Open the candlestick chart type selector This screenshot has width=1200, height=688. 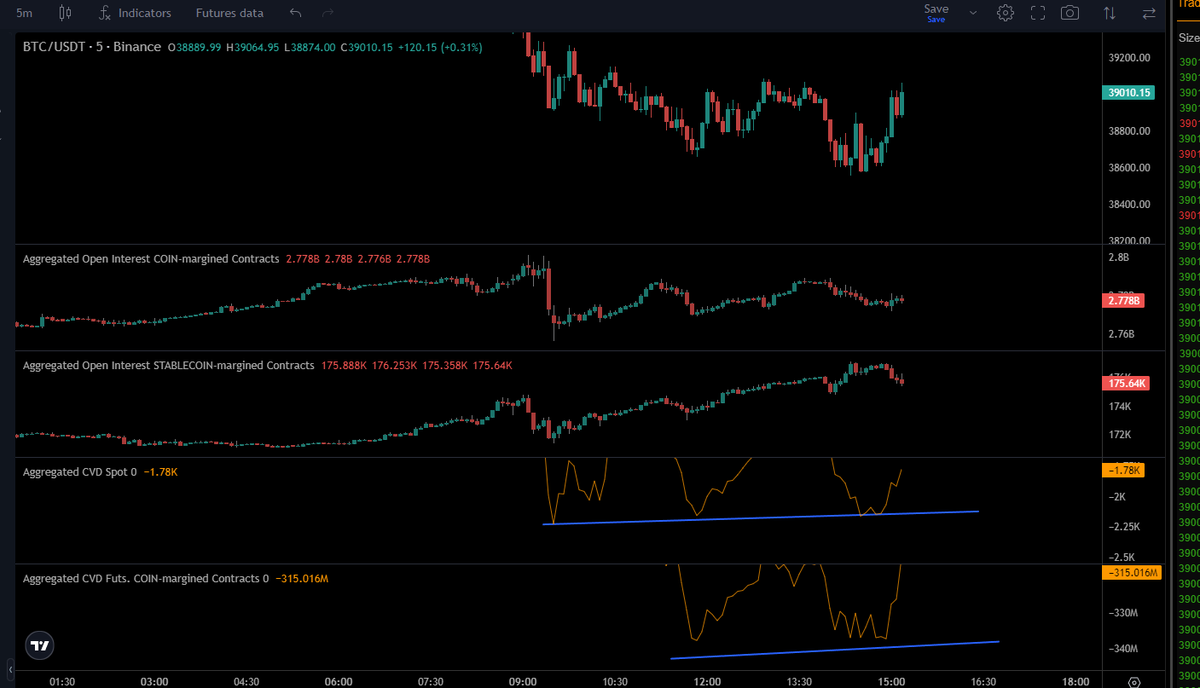point(66,13)
